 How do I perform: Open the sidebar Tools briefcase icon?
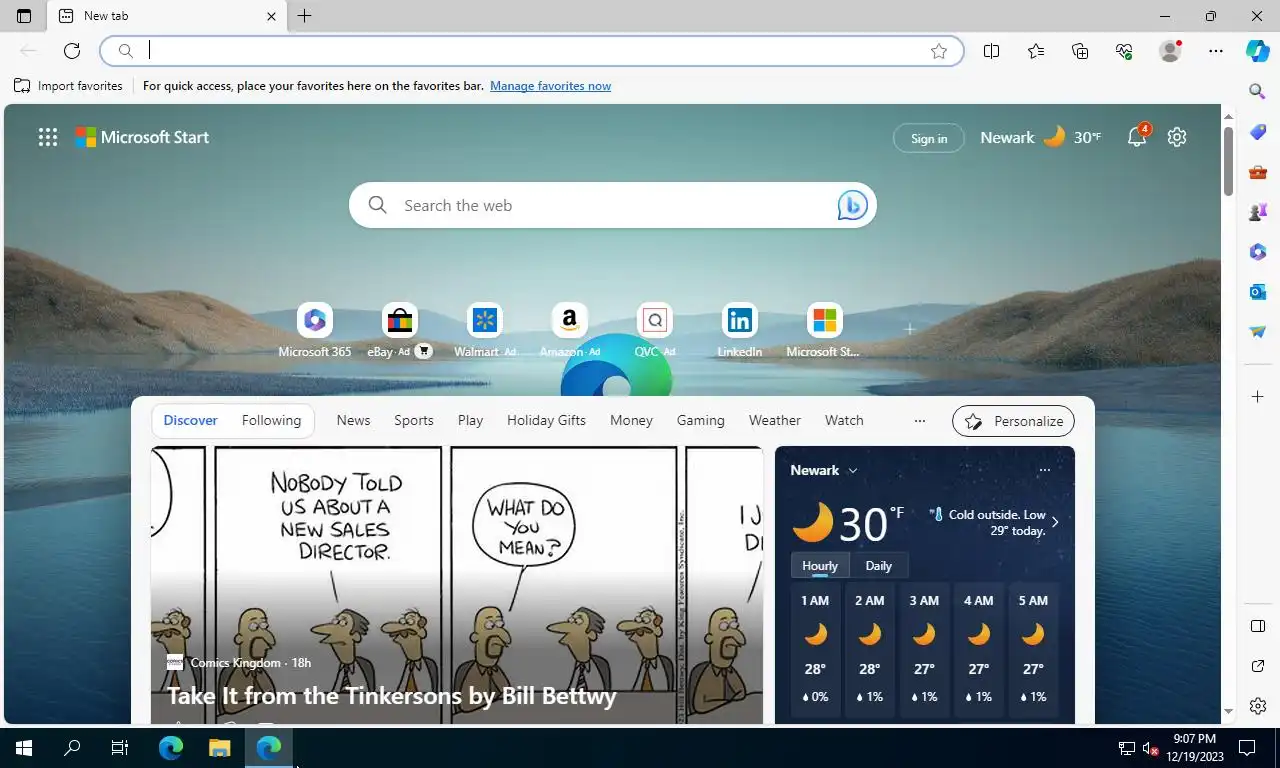1258,172
